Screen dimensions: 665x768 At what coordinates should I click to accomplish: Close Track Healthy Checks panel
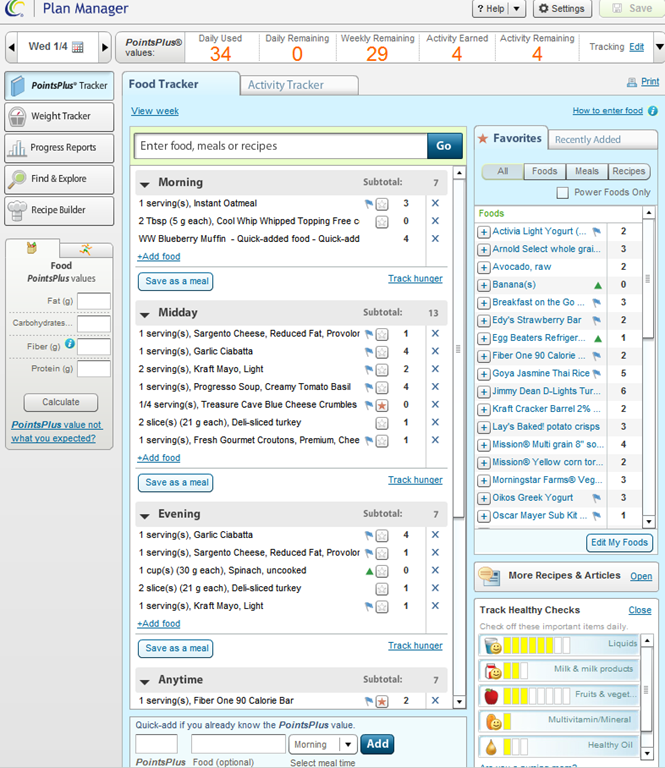[640, 610]
